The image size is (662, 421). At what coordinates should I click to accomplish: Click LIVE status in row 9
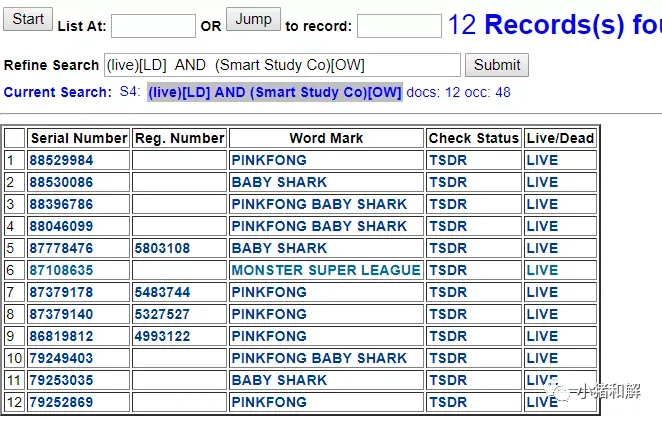point(543,336)
